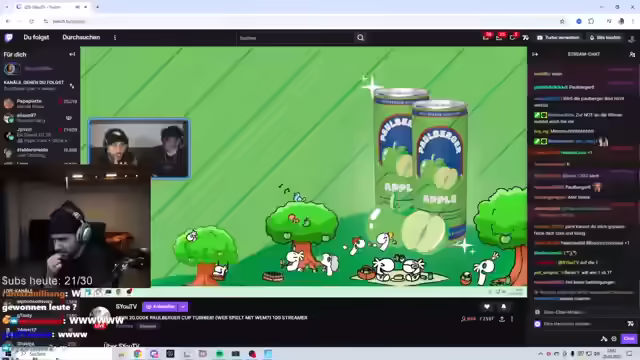The width and height of the screenshot is (640, 360).
Task: Click the purple Chat send button
Action: [x=629, y=339]
